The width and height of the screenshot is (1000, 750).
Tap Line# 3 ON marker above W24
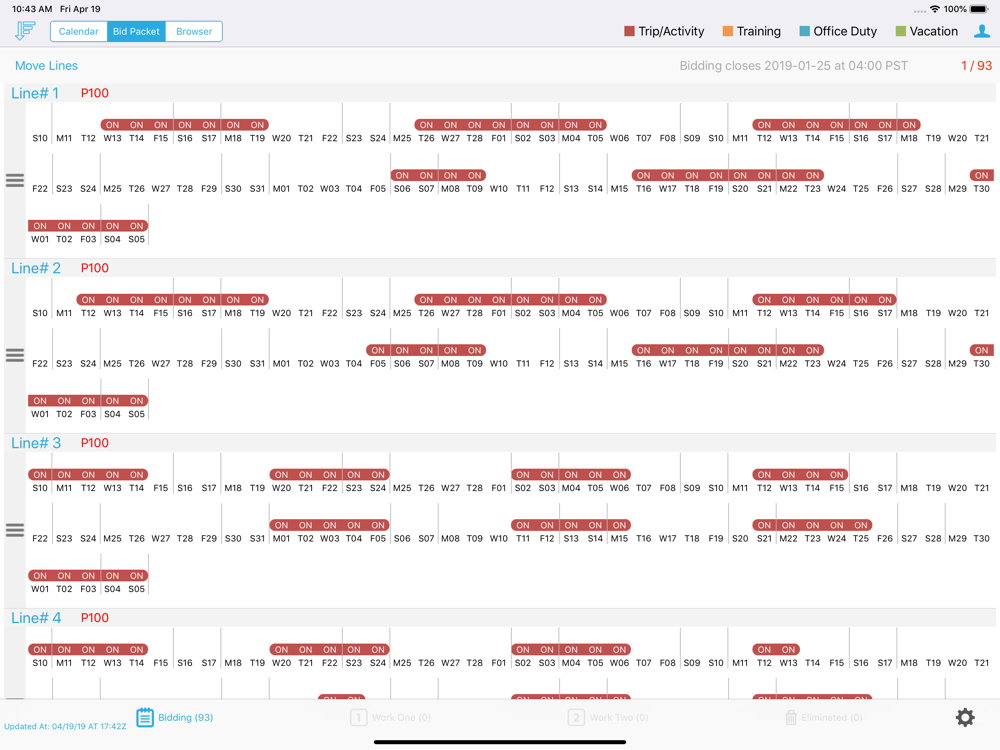(837, 525)
